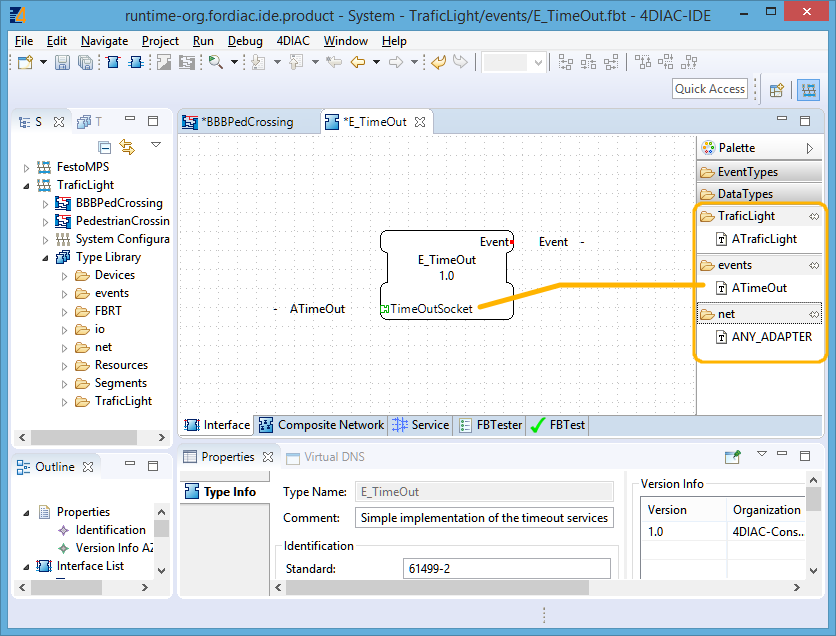Click the Quick Access button
Screen dimensions: 836x636
click(x=709, y=88)
